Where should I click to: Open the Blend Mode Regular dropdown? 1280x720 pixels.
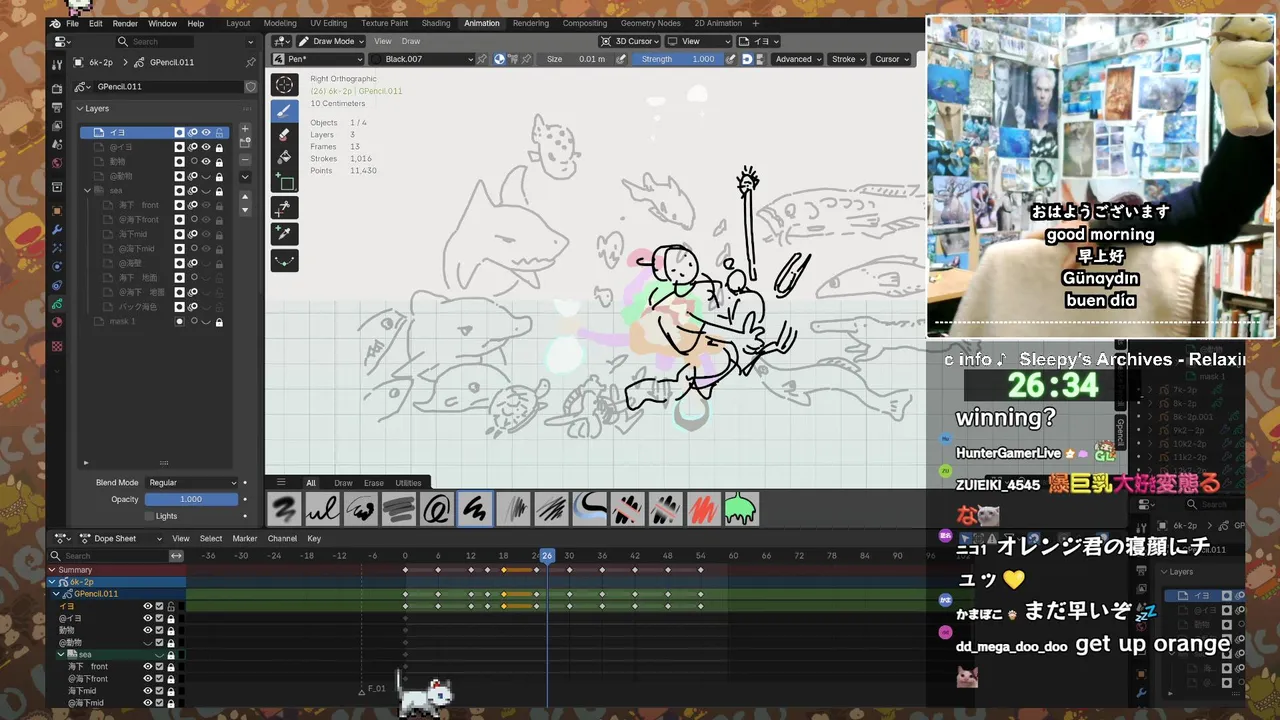[x=192, y=482]
